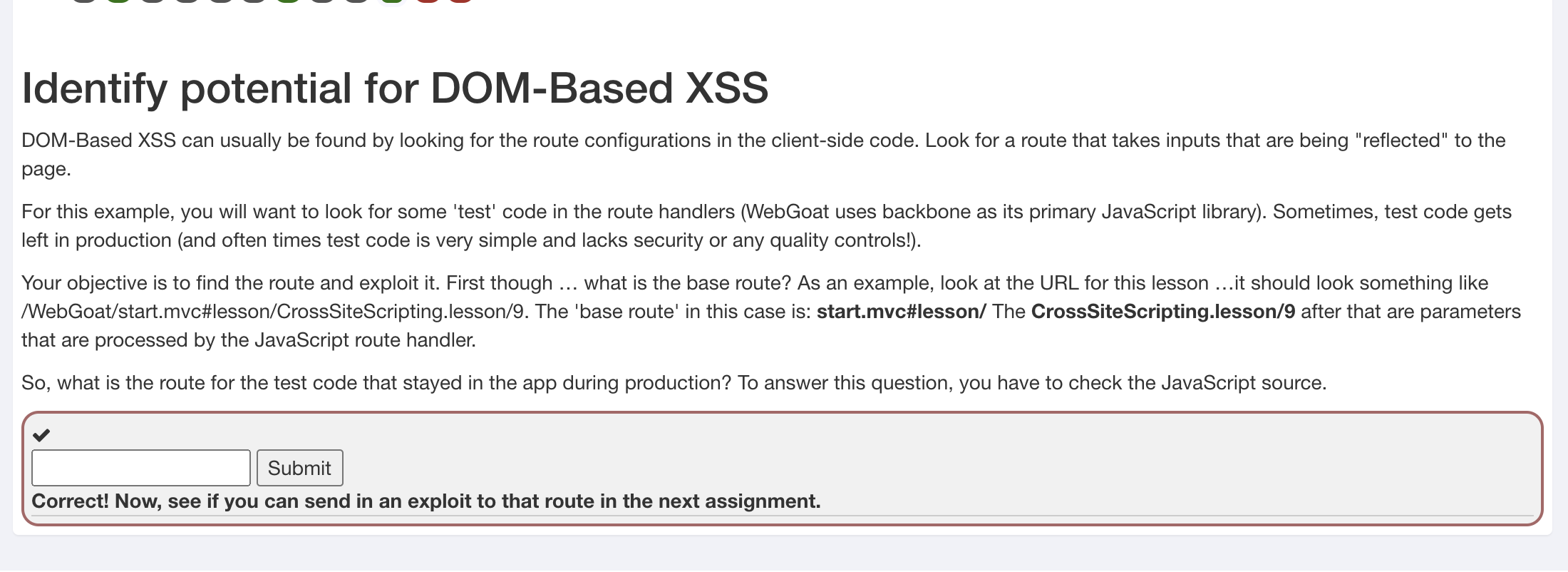Jump to the ninth lesson page button
Image resolution: width=1568 pixels, height=572 pixels.
pyautogui.click(x=356, y=1)
